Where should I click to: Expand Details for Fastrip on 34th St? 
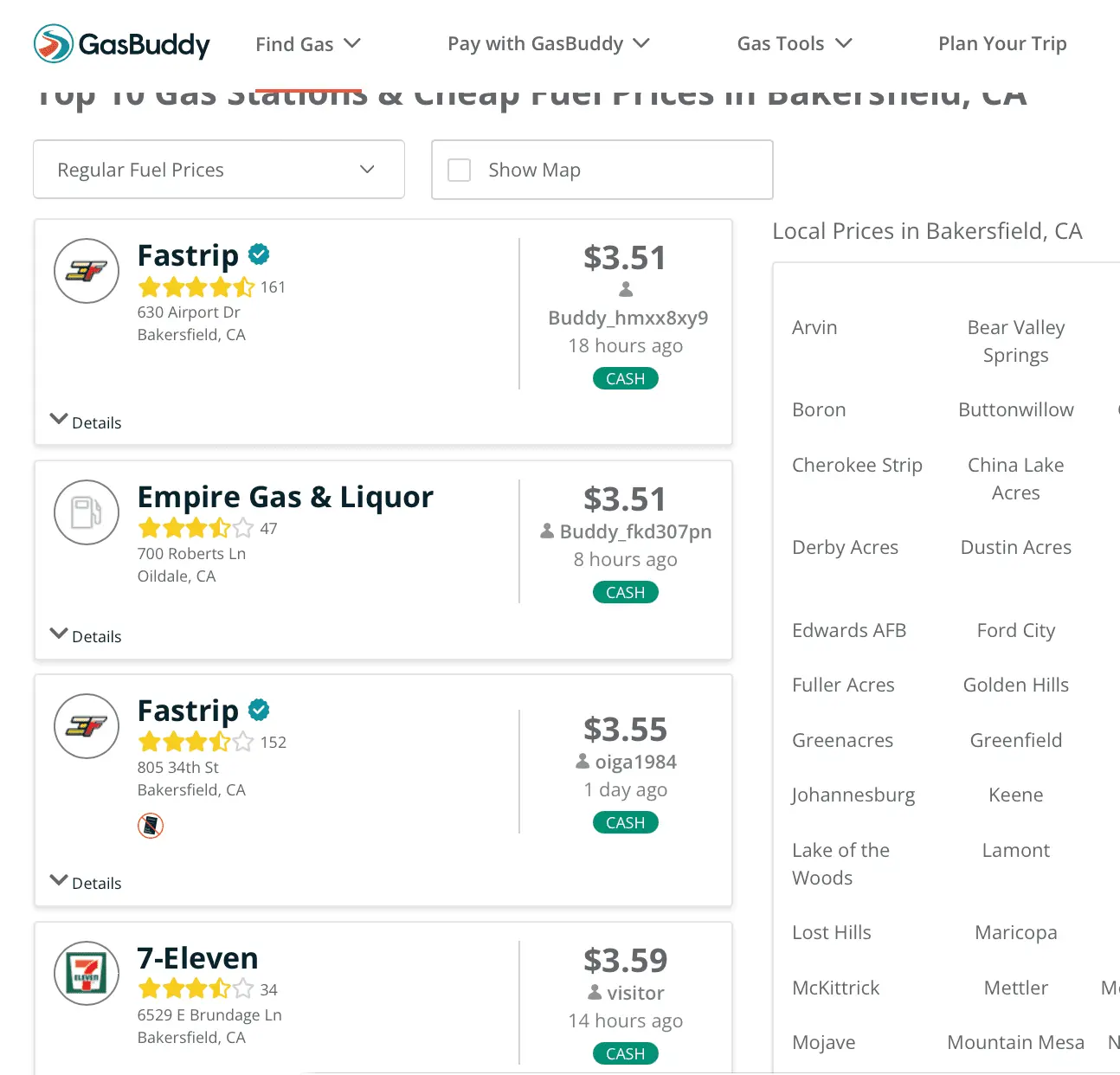coord(86,883)
